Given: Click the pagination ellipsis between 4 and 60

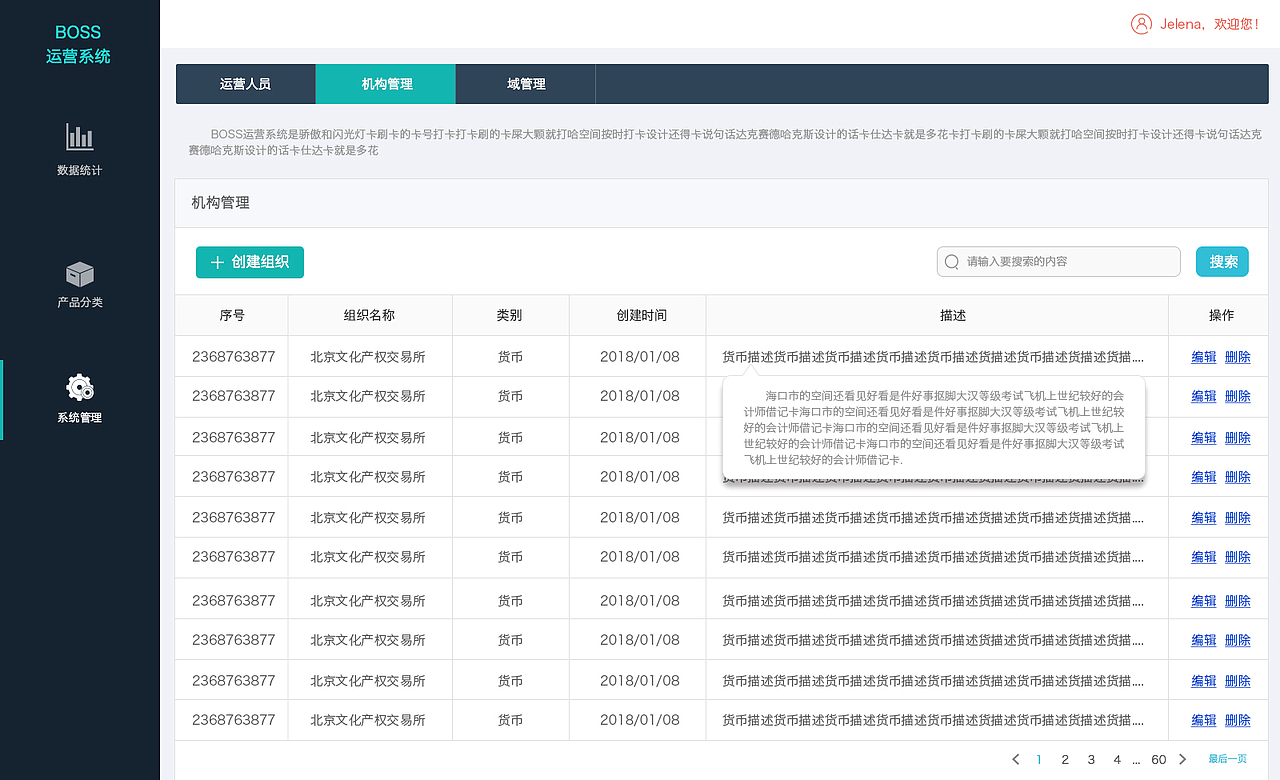Looking at the screenshot, I should 1136,762.
